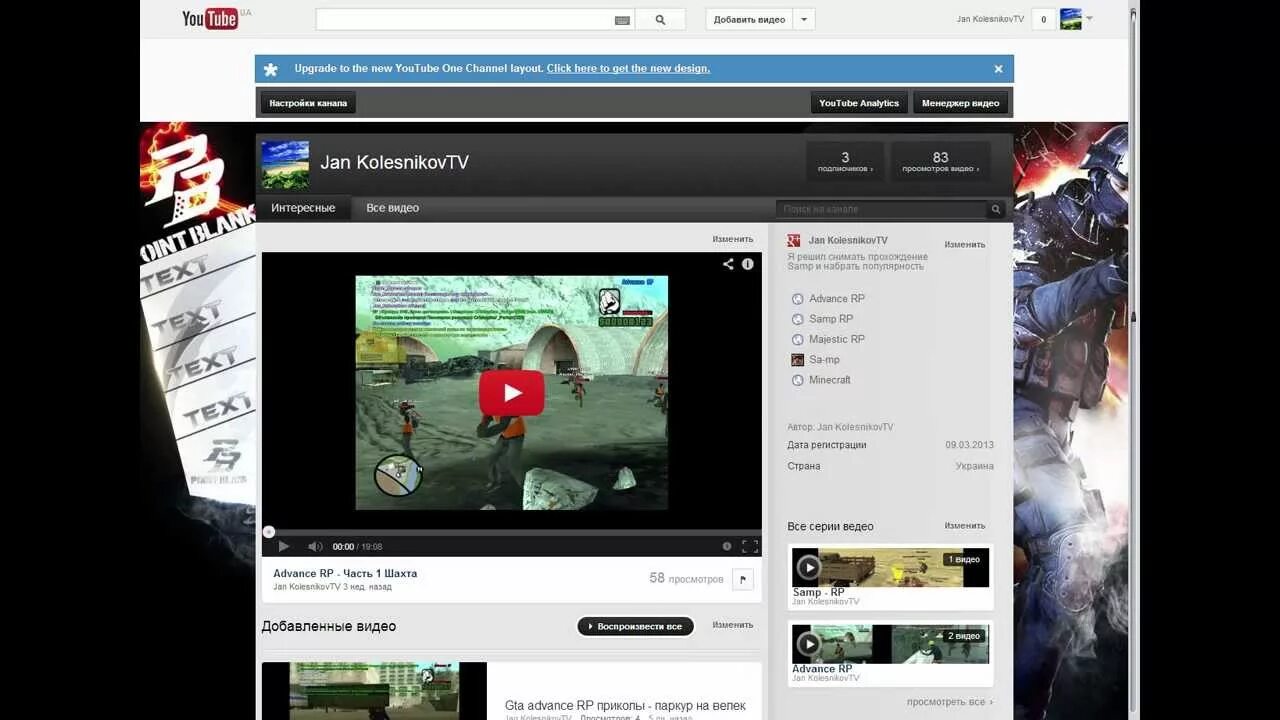This screenshot has height=720, width=1280.
Task: Click Изменить next to Добавленные видео
Action: point(733,624)
